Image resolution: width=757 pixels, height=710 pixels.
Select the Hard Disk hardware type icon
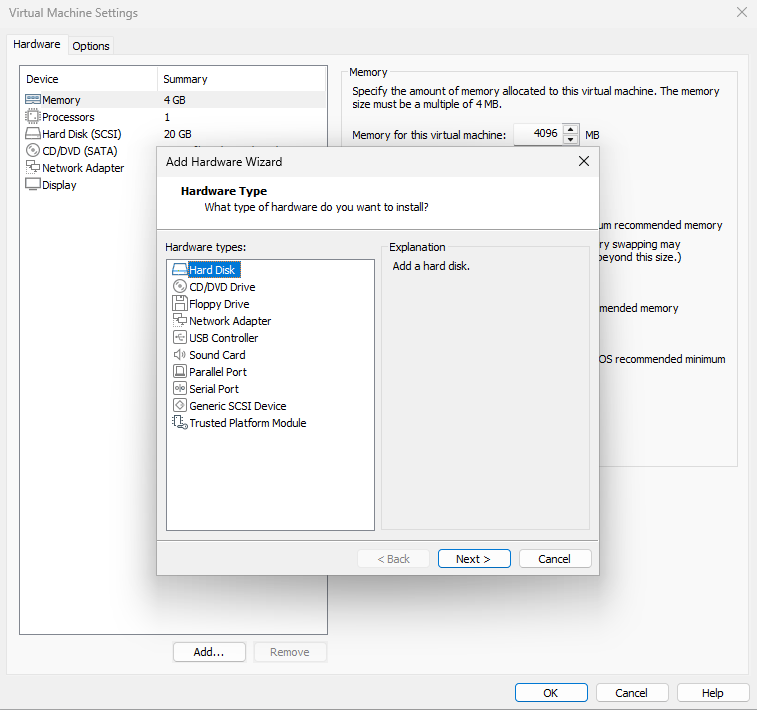tap(180, 270)
